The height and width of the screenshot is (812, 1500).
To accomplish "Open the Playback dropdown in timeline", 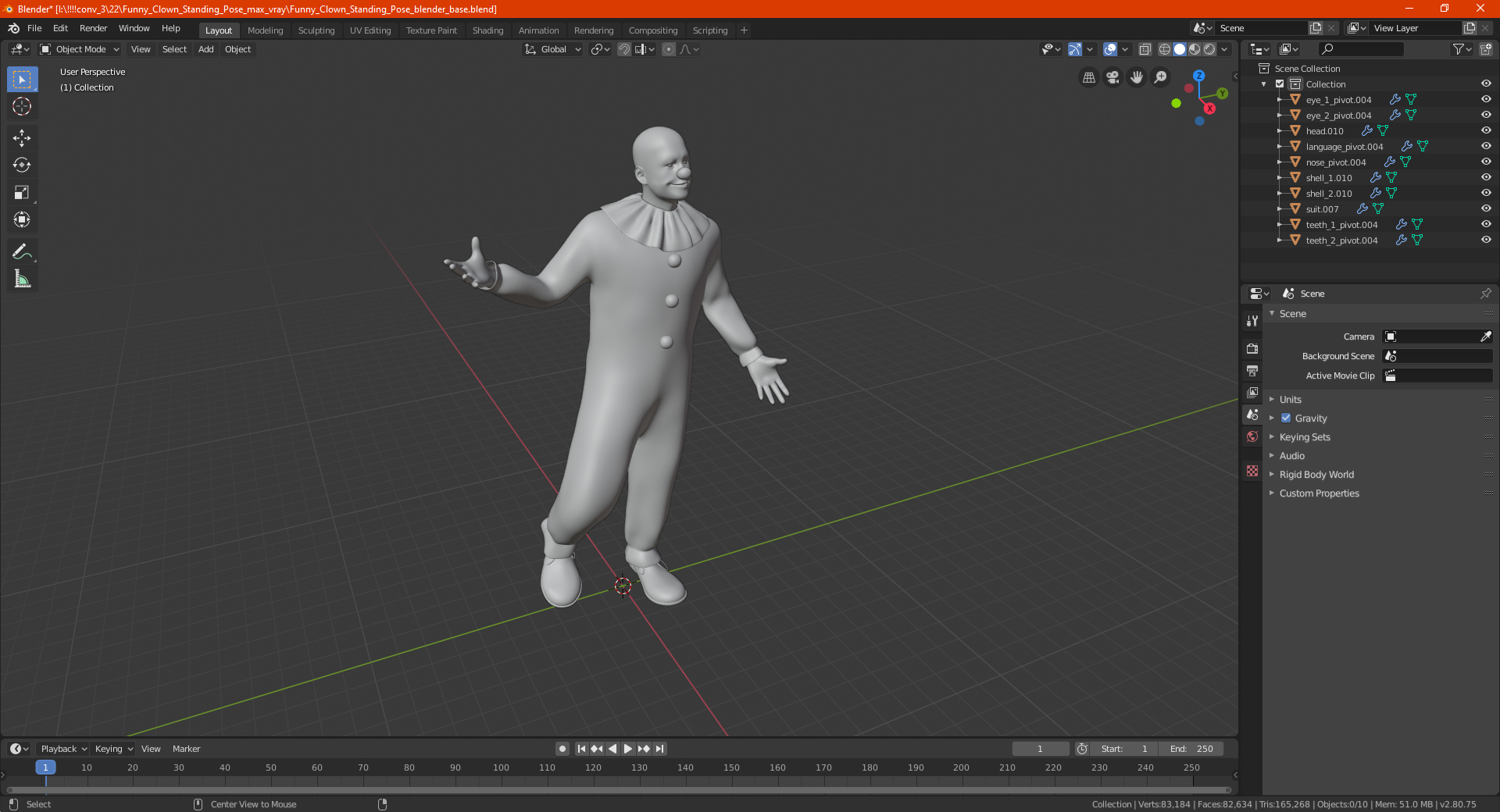I will tap(63, 749).
